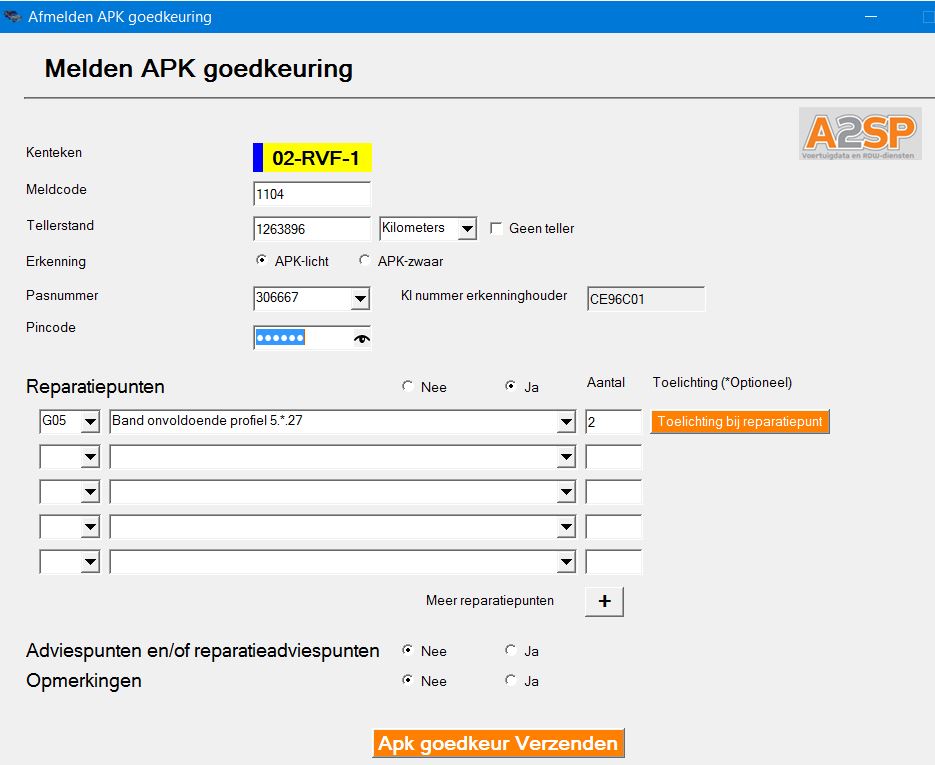The width and height of the screenshot is (935, 765).
Task: Click the Tellerstand field showing 1263896
Action: pyautogui.click(x=312, y=229)
